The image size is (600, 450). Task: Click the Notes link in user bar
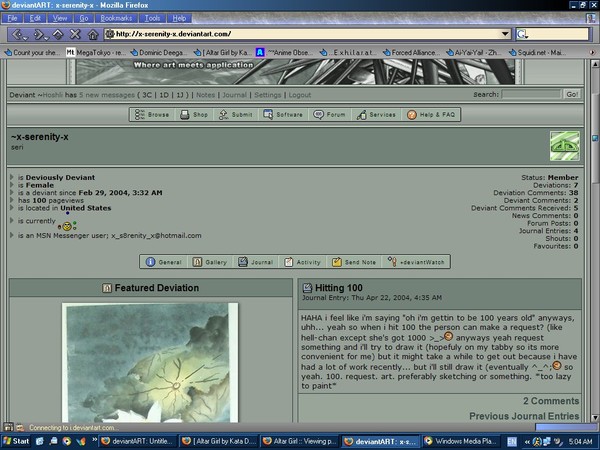click(205, 95)
